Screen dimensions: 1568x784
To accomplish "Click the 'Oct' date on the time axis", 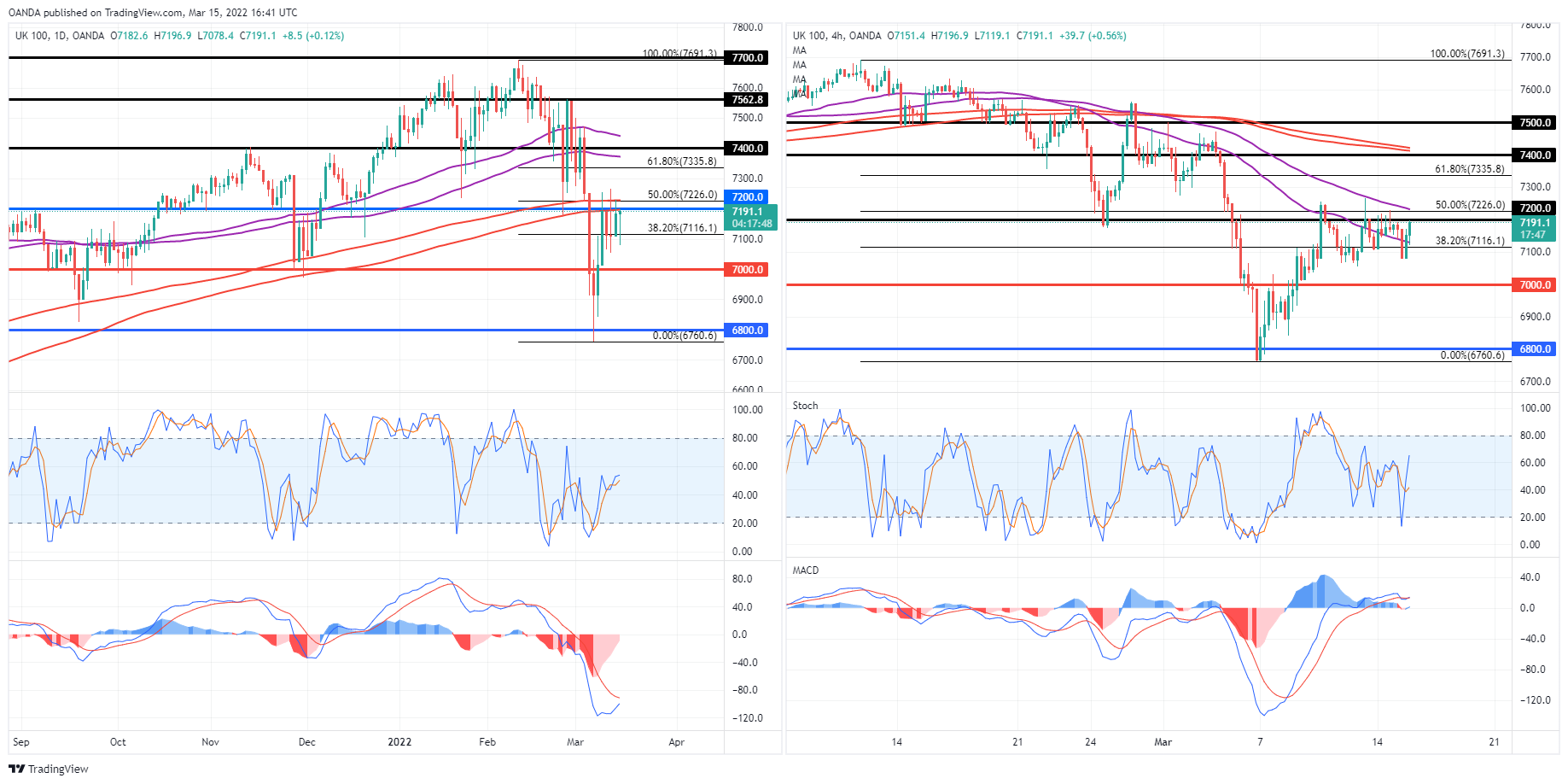I will coord(118,742).
